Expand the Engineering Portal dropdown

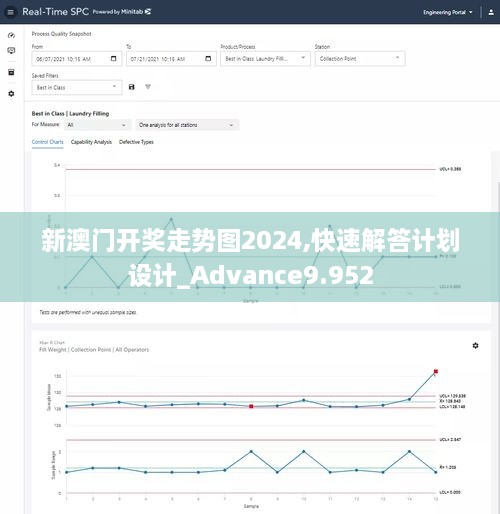pyautogui.click(x=448, y=12)
